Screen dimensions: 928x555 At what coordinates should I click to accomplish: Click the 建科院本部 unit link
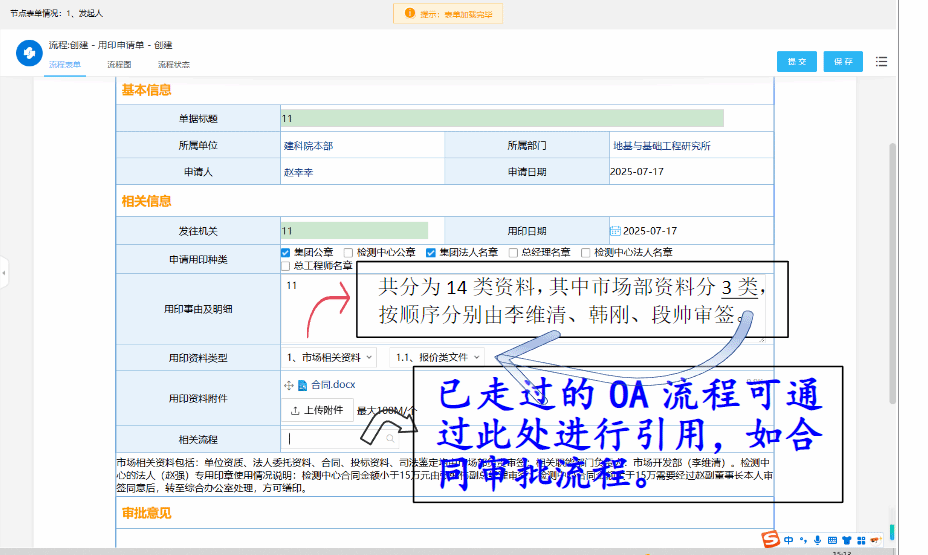(308, 146)
